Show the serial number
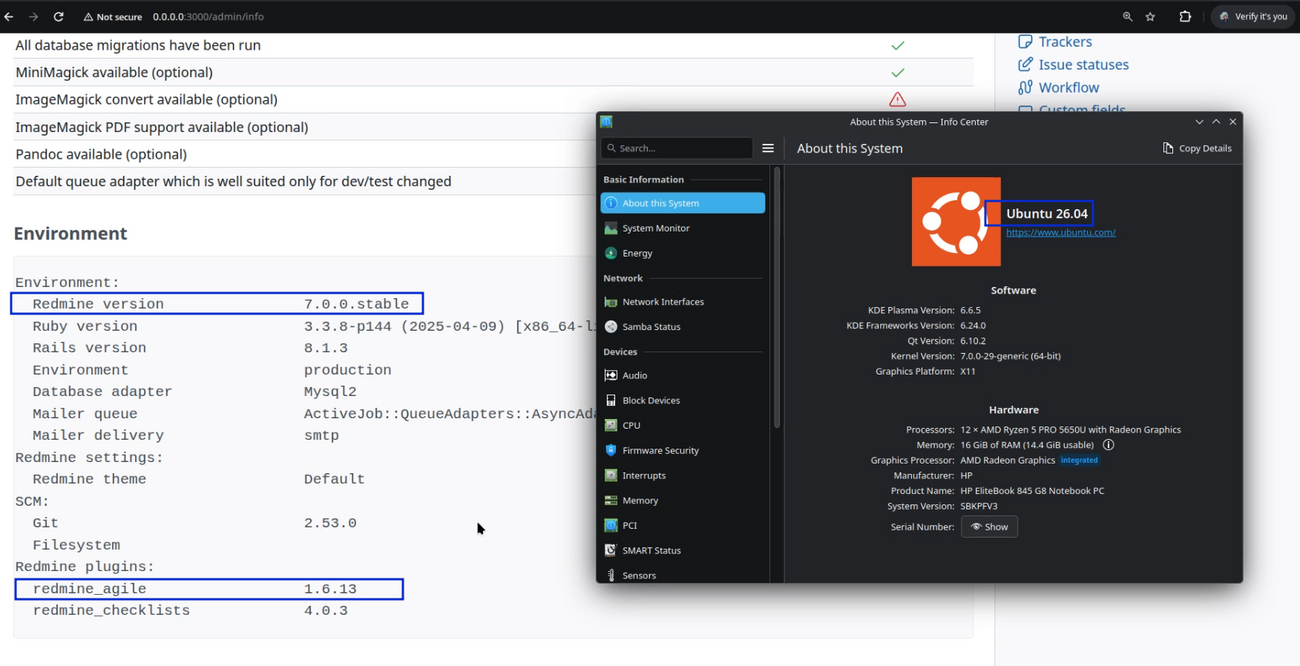Screen dimensions: 1300x666 click(x=989, y=527)
